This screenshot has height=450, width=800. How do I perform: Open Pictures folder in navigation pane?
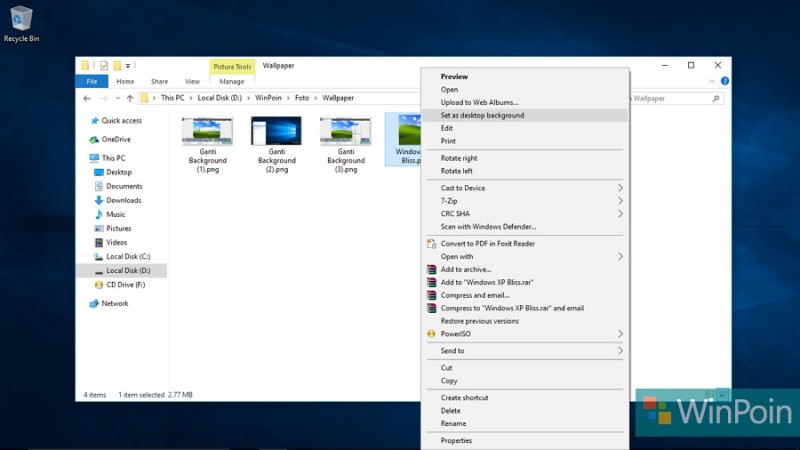(113, 229)
